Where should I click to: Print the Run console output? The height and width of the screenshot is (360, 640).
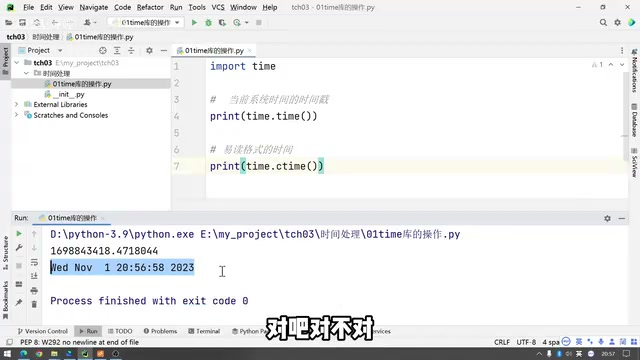coord(34,290)
